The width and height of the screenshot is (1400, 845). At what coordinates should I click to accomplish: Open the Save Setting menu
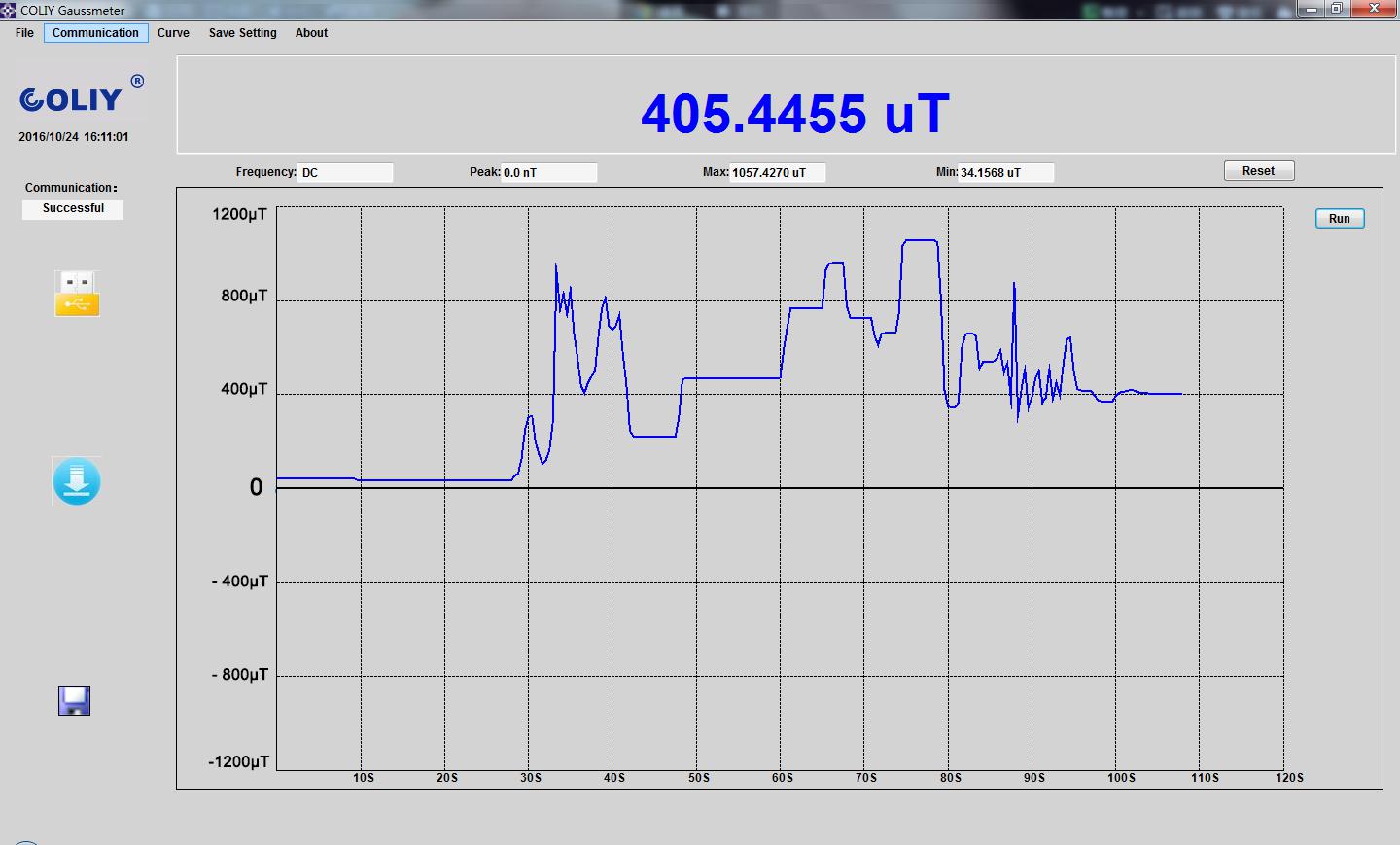(242, 33)
